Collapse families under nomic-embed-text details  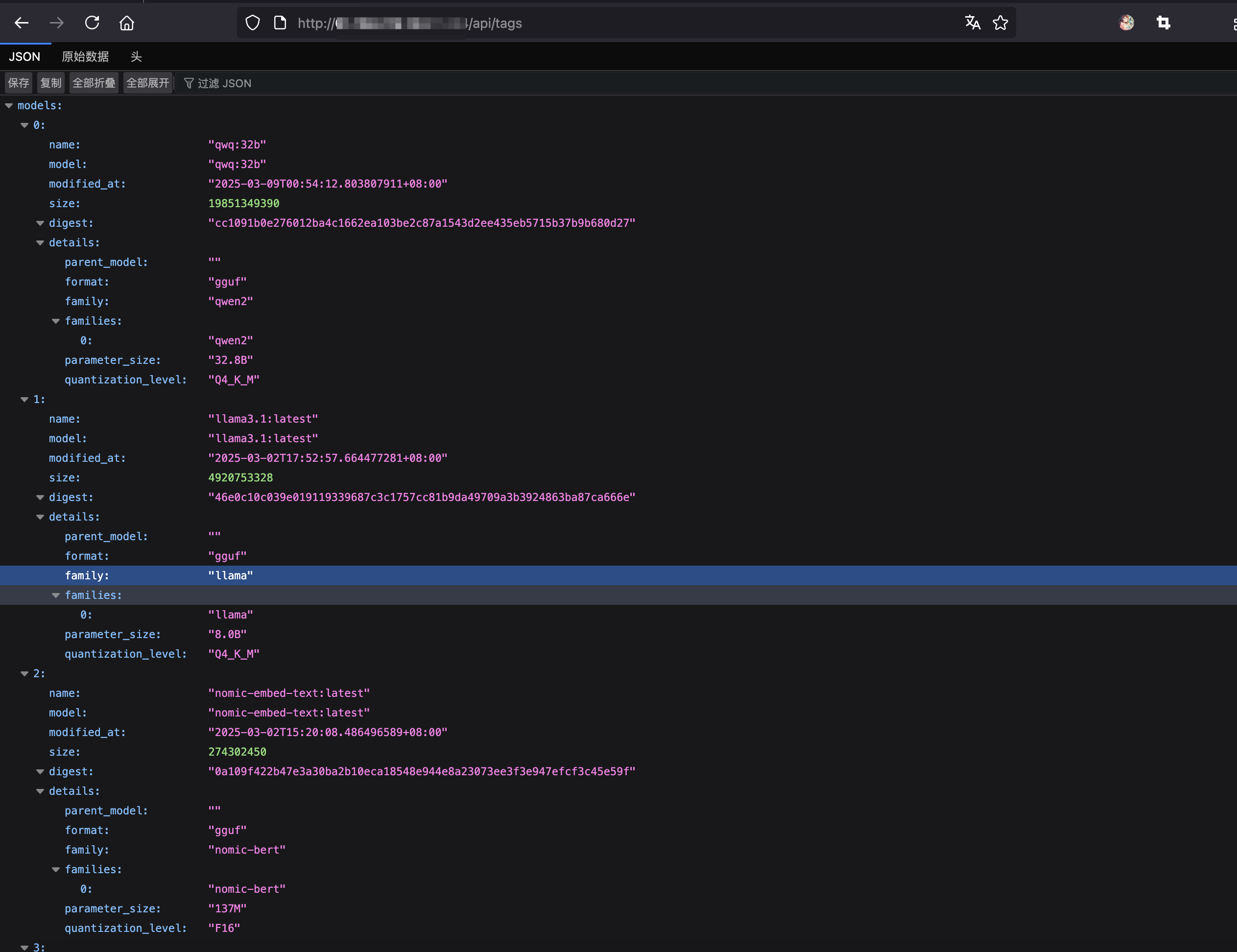click(55, 869)
